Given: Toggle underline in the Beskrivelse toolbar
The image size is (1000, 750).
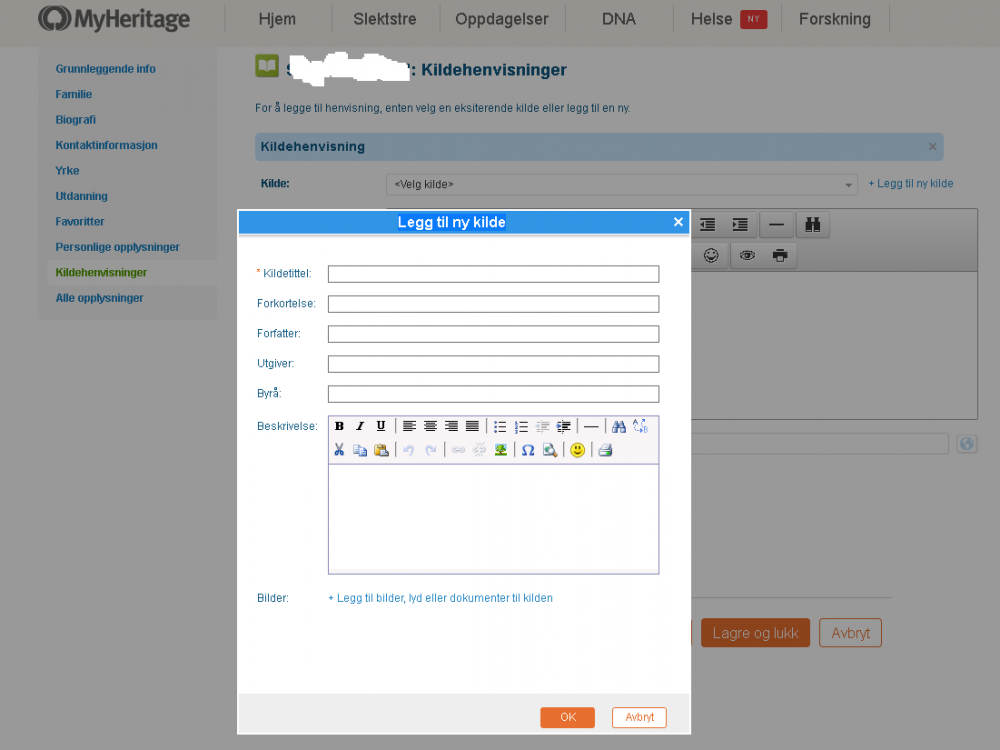Looking at the screenshot, I should click(381, 427).
